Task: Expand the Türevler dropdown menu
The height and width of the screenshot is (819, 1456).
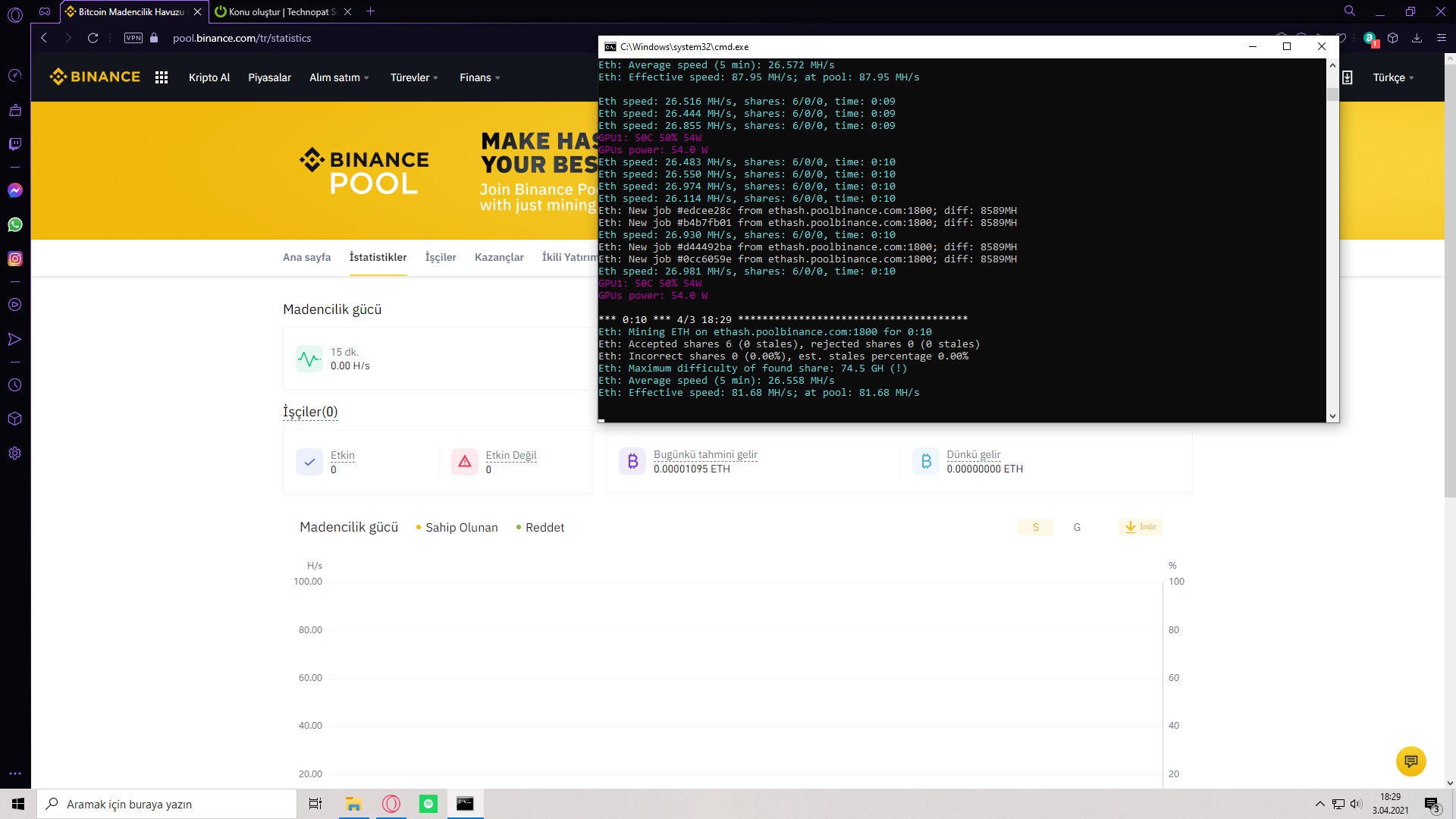Action: tap(414, 77)
